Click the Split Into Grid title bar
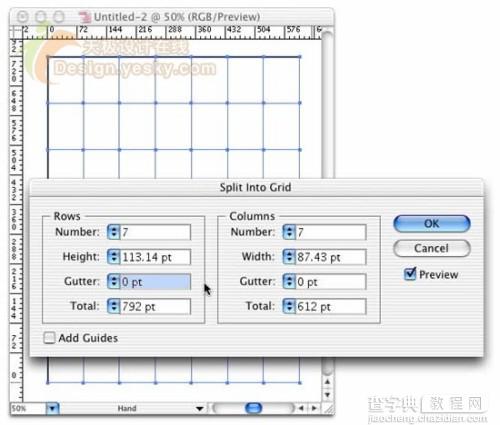This screenshot has width=500, height=425. tap(256, 187)
